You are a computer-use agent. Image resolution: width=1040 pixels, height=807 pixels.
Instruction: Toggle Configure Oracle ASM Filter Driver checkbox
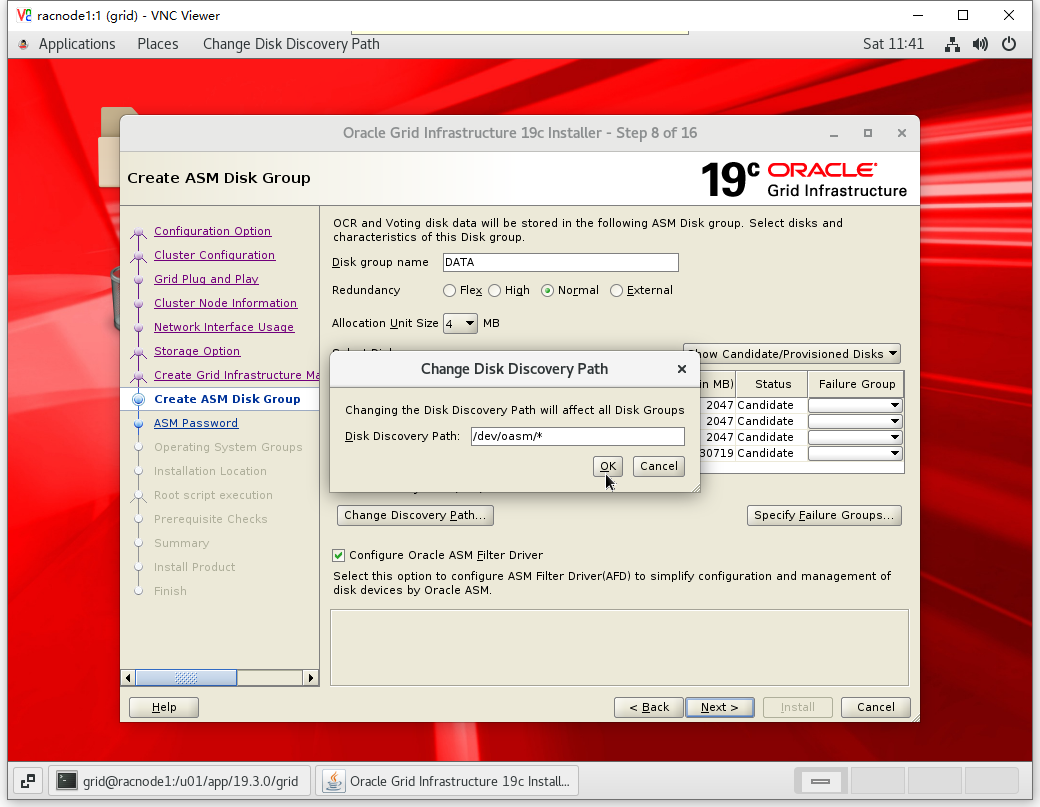click(x=339, y=555)
